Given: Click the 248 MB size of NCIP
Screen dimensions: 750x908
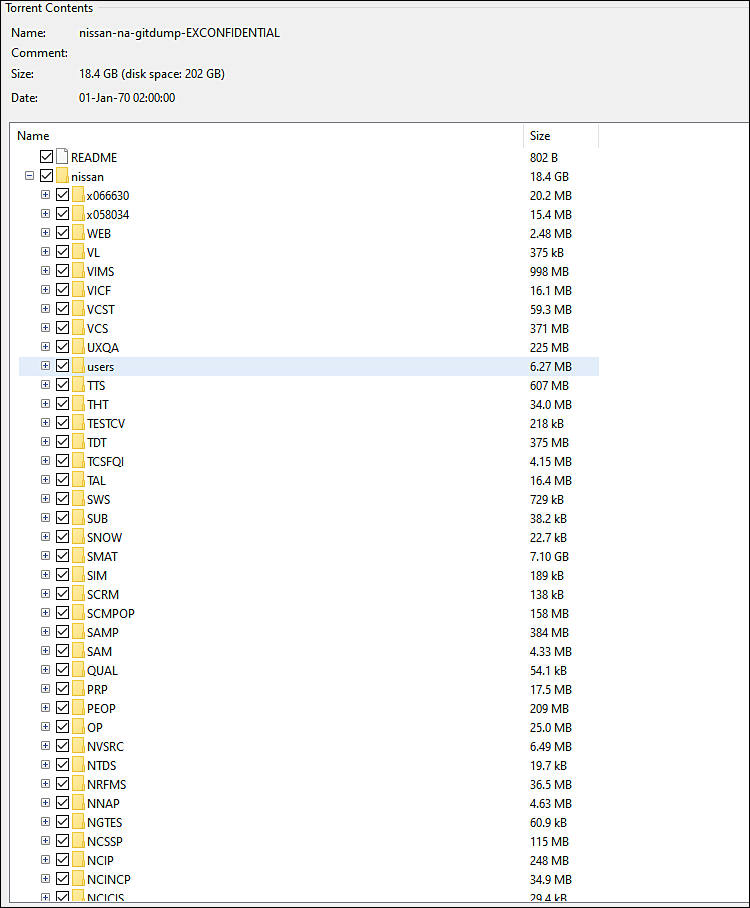Looking at the screenshot, I should [549, 861].
